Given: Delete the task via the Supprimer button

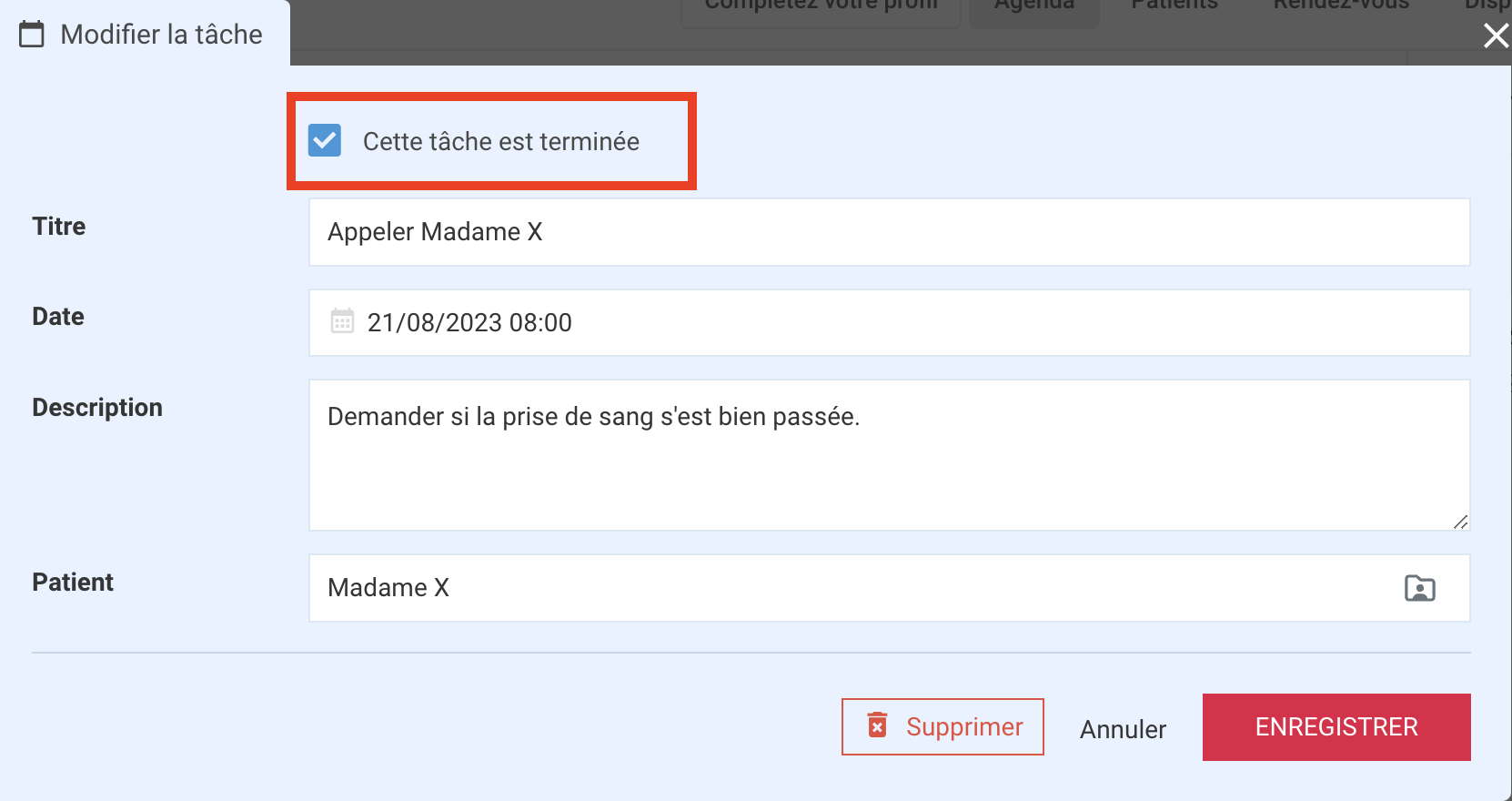Looking at the screenshot, I should tap(942, 726).
